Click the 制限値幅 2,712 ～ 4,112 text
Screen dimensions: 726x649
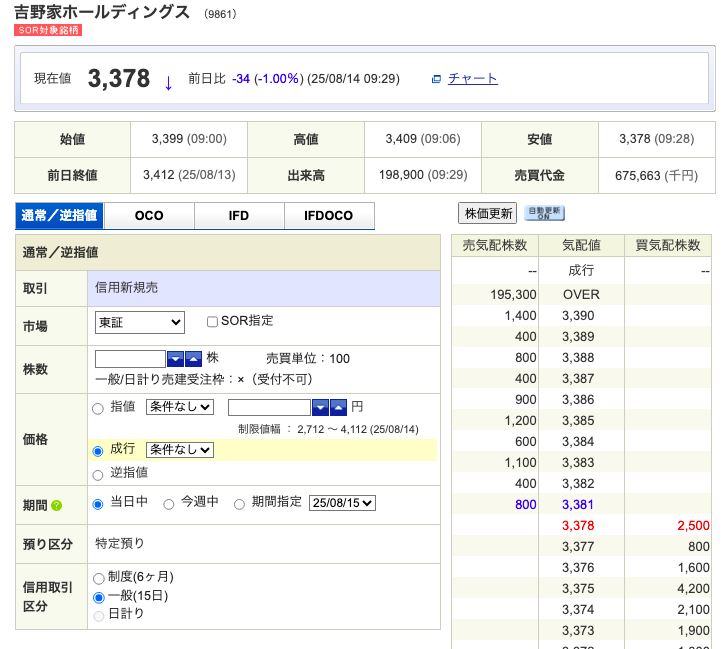328,430
